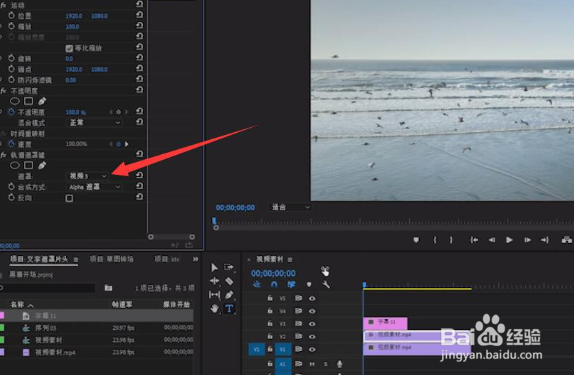574x375 pixels.
Task: Hide track V3 with eye icon
Action: click(x=312, y=324)
